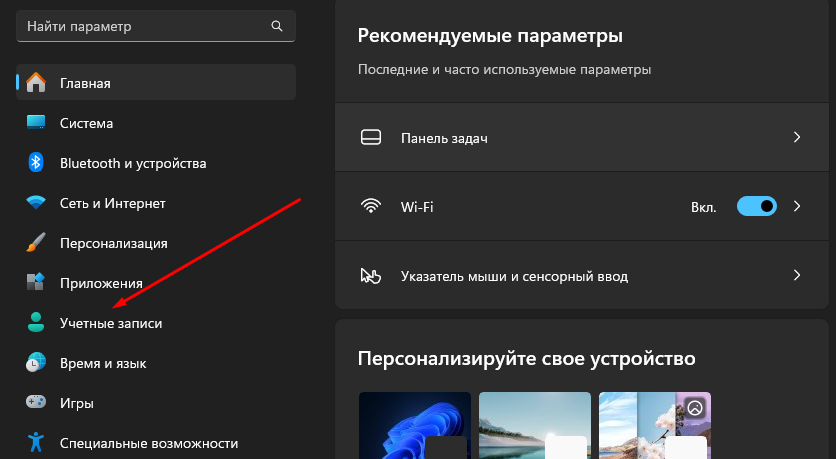836x459 pixels.
Task: Click the Wi-Fi signal icon in recommended settings
Action: coord(371,206)
